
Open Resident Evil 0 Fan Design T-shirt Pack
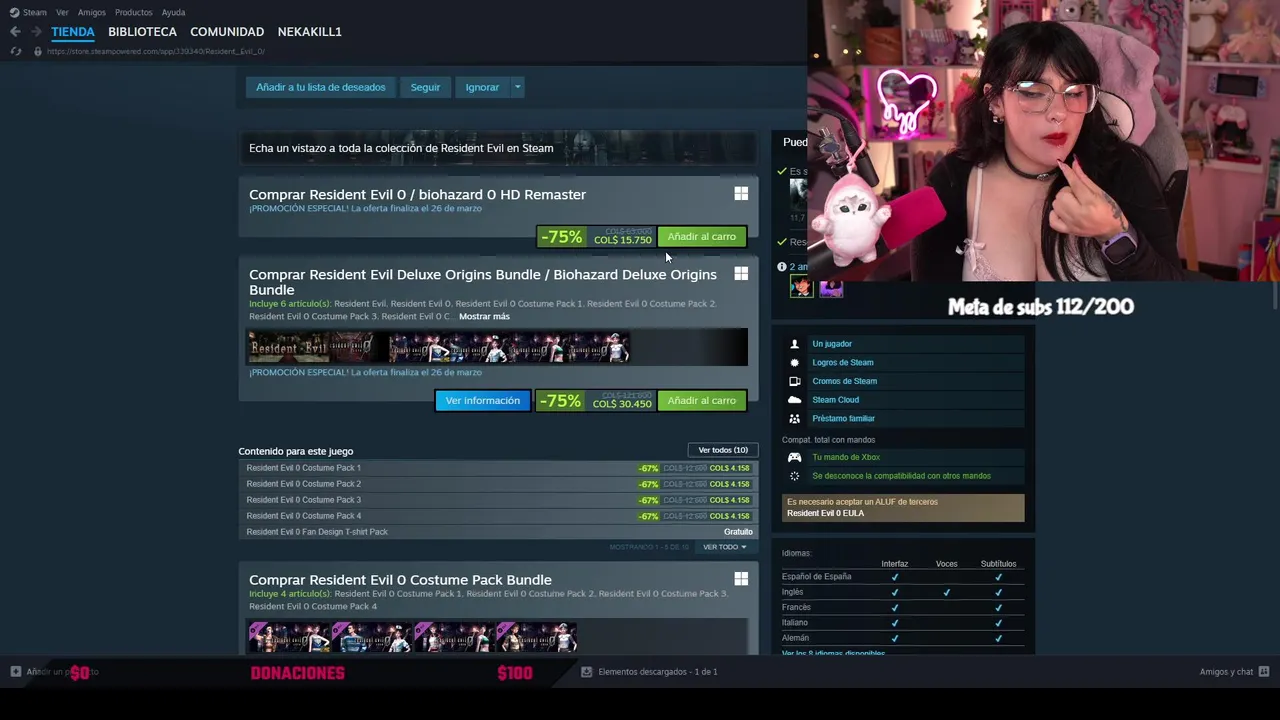click(x=498, y=532)
